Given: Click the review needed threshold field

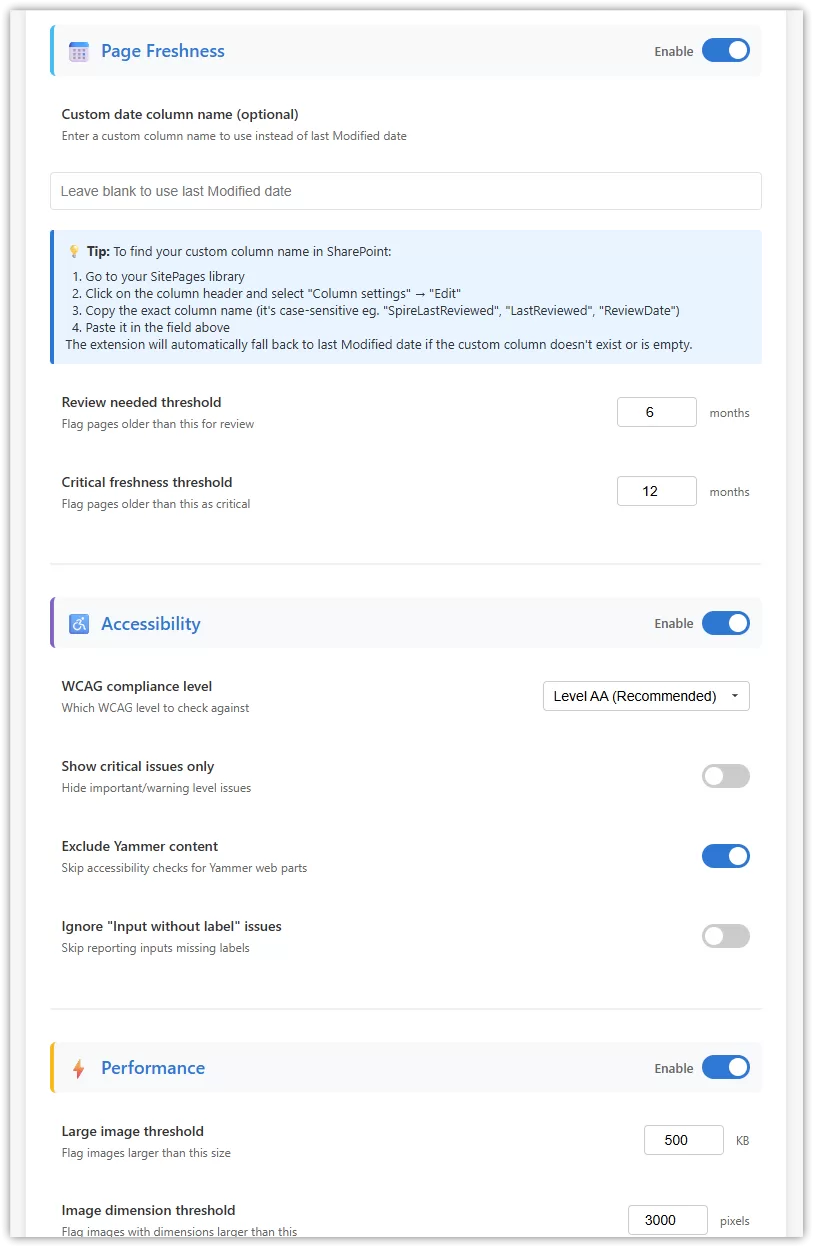Looking at the screenshot, I should 656,411.
